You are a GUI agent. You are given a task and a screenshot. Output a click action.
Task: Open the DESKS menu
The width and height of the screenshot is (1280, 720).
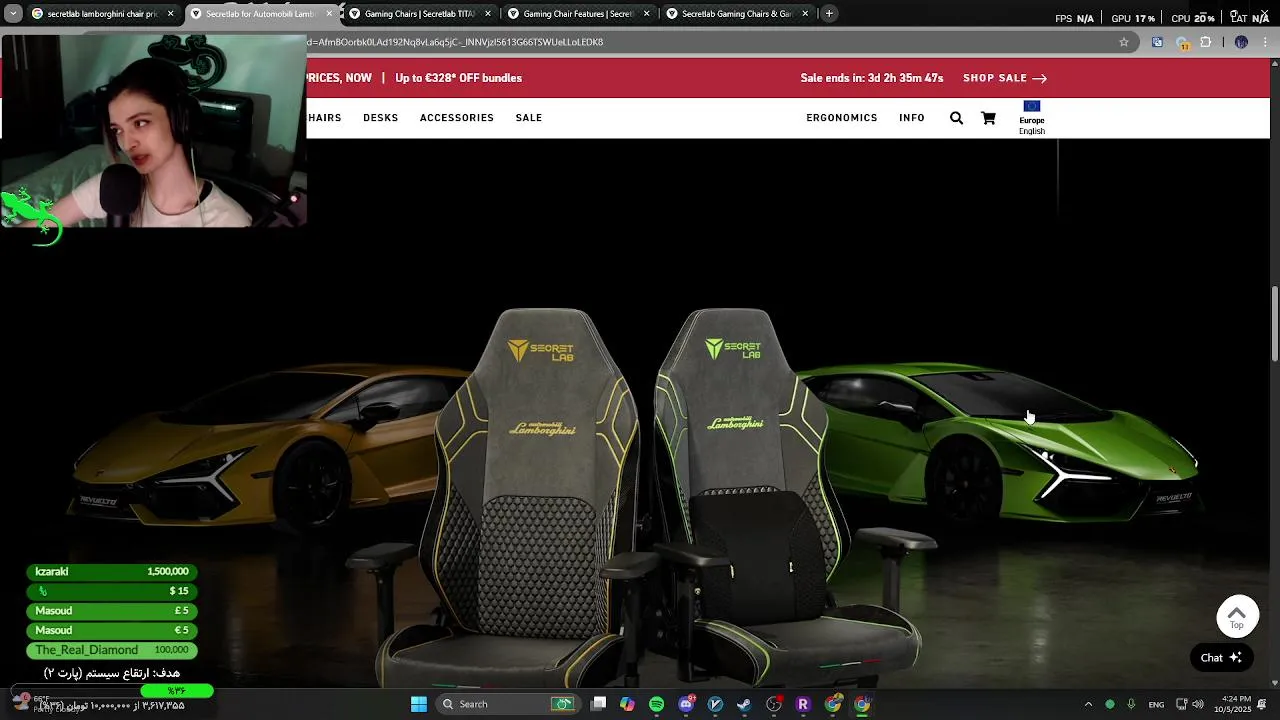click(380, 118)
